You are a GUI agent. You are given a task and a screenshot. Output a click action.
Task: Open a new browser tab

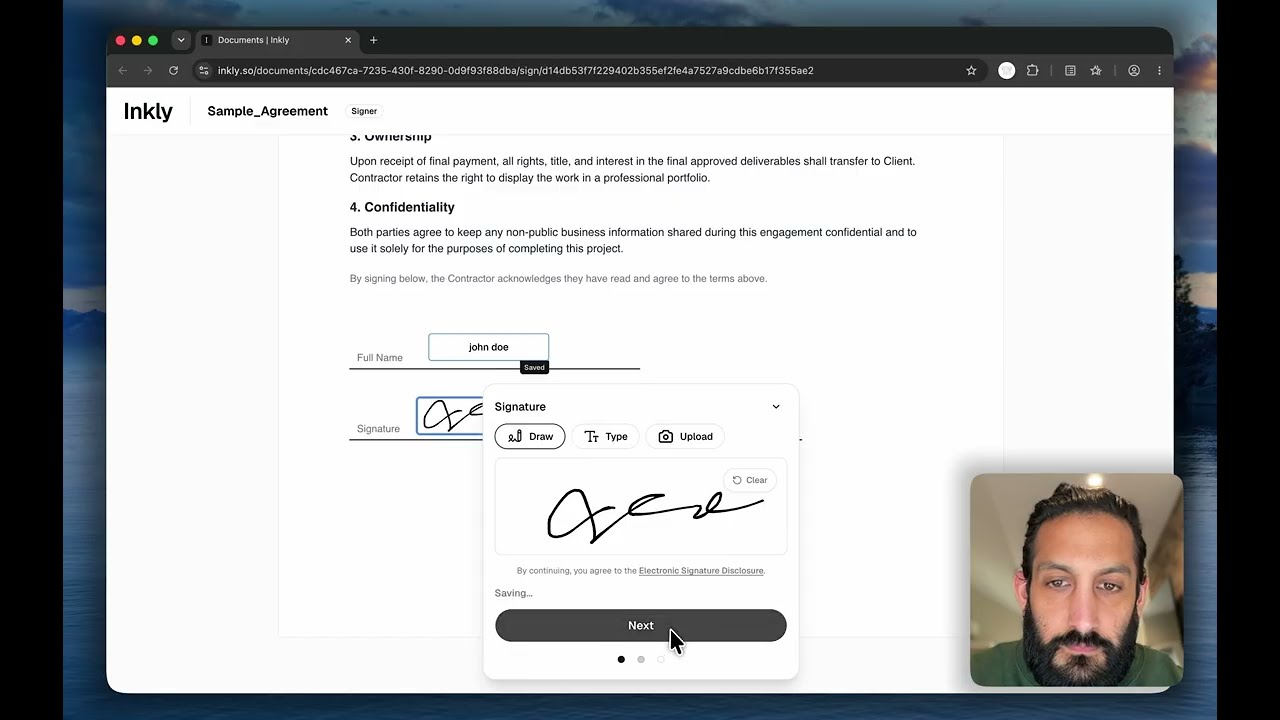(x=374, y=40)
